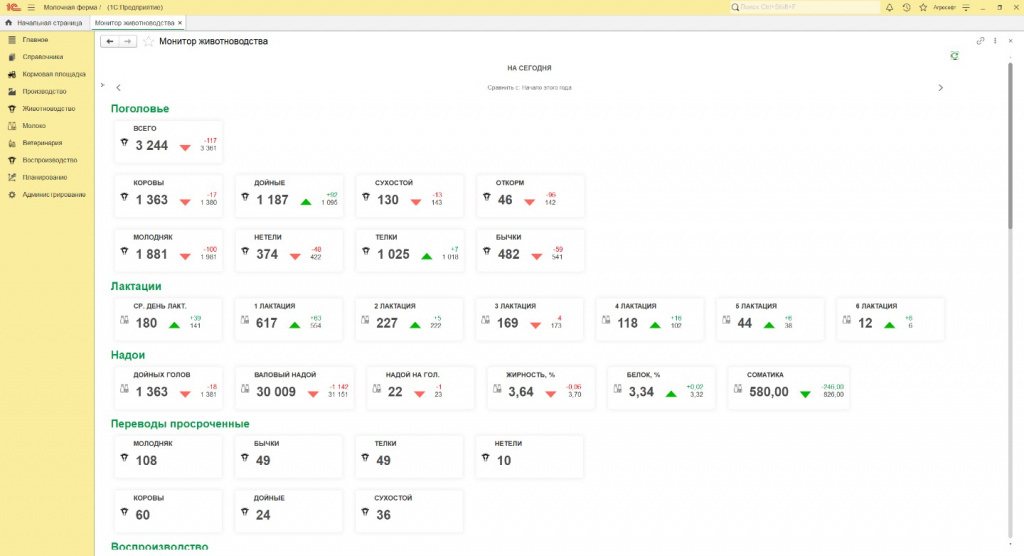This screenshot has height=556, width=1024.
Task: Click the back arrow navigation button
Action: (x=110, y=41)
